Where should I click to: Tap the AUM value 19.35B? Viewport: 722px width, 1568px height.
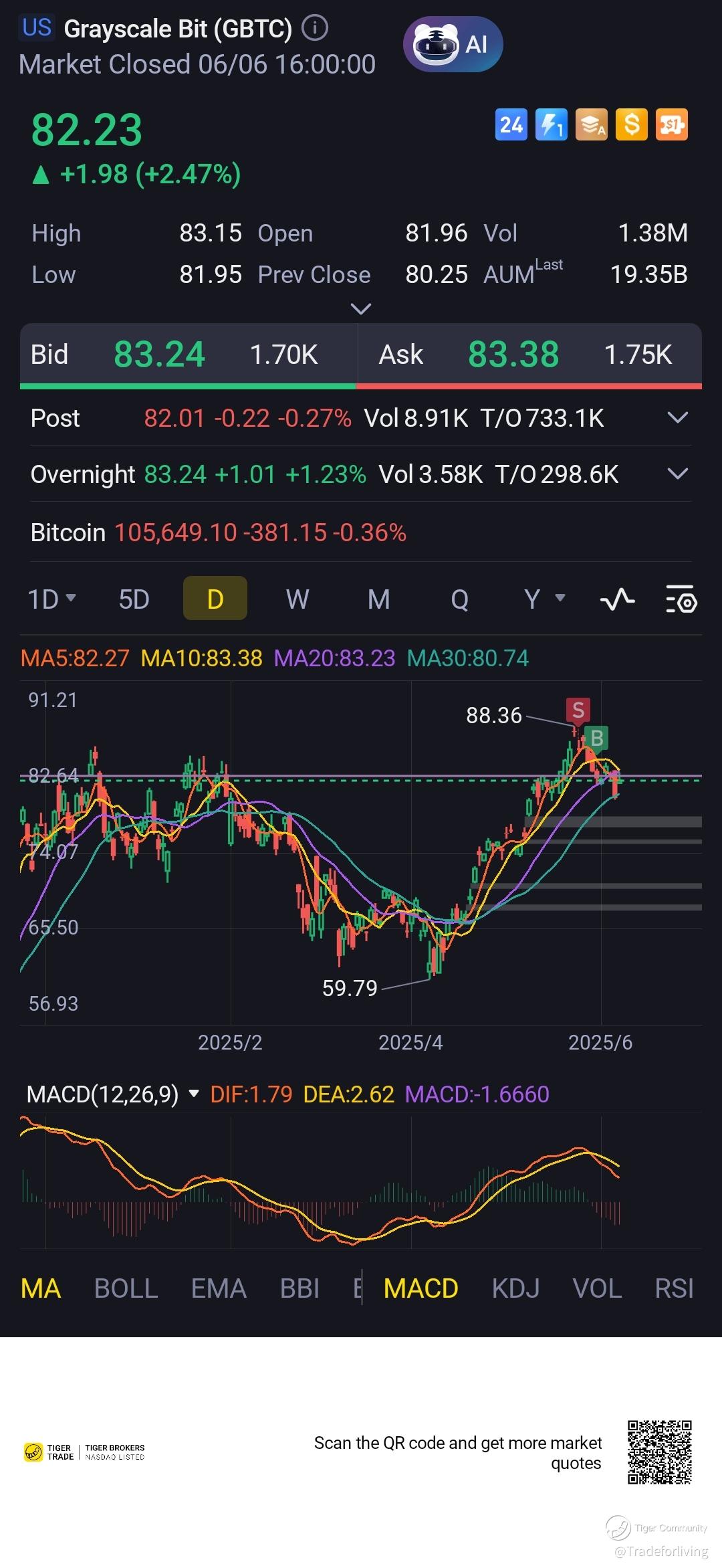tap(649, 274)
